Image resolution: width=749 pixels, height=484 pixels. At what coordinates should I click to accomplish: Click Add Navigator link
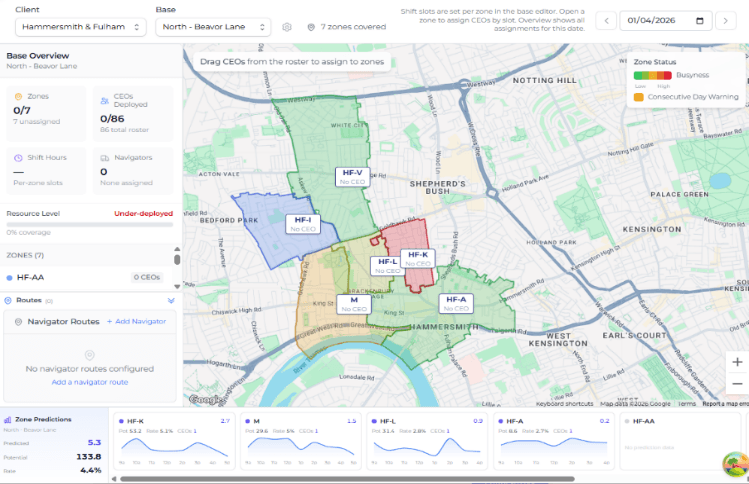136,322
